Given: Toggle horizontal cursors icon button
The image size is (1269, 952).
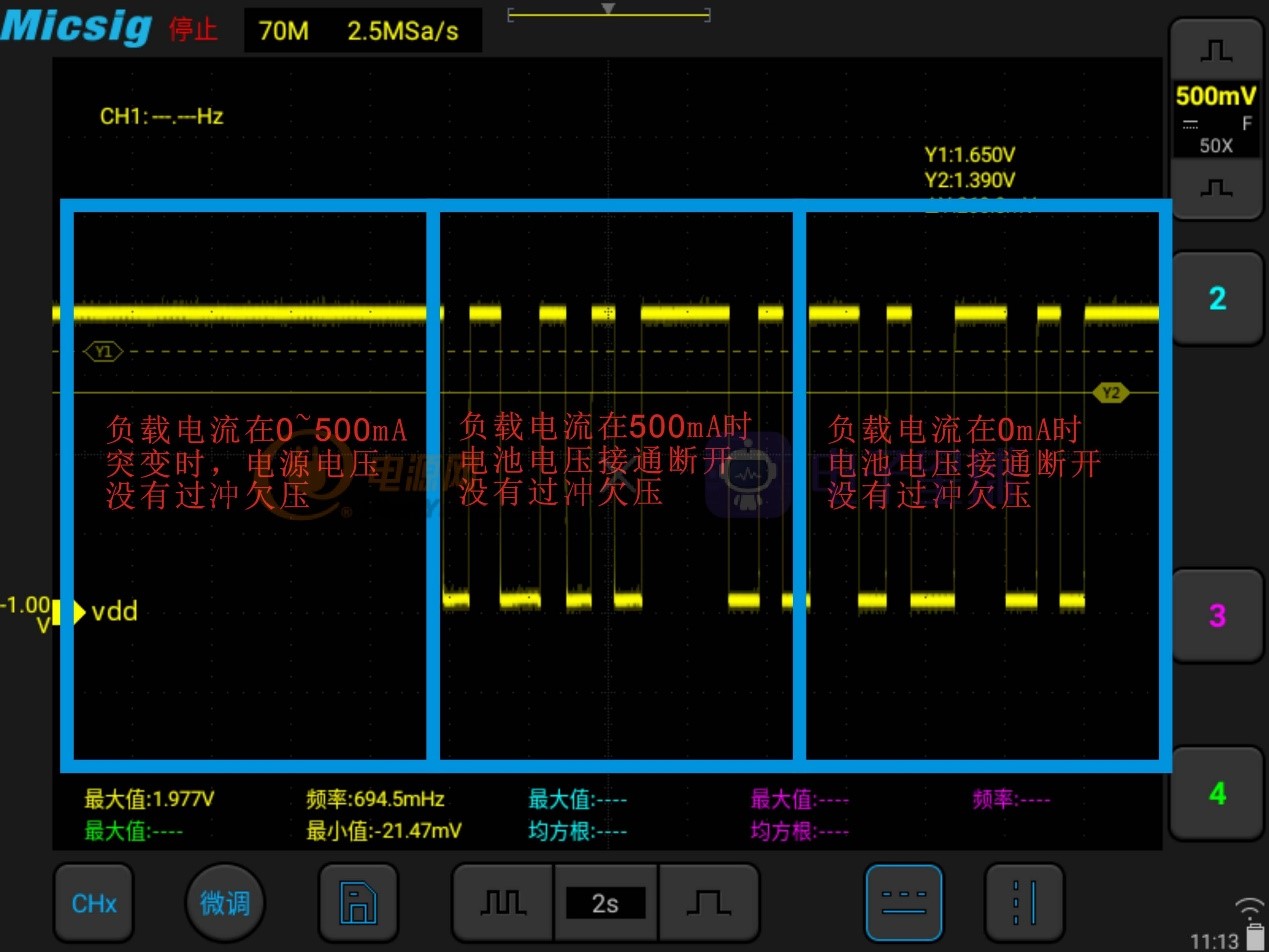Looking at the screenshot, I should (904, 903).
